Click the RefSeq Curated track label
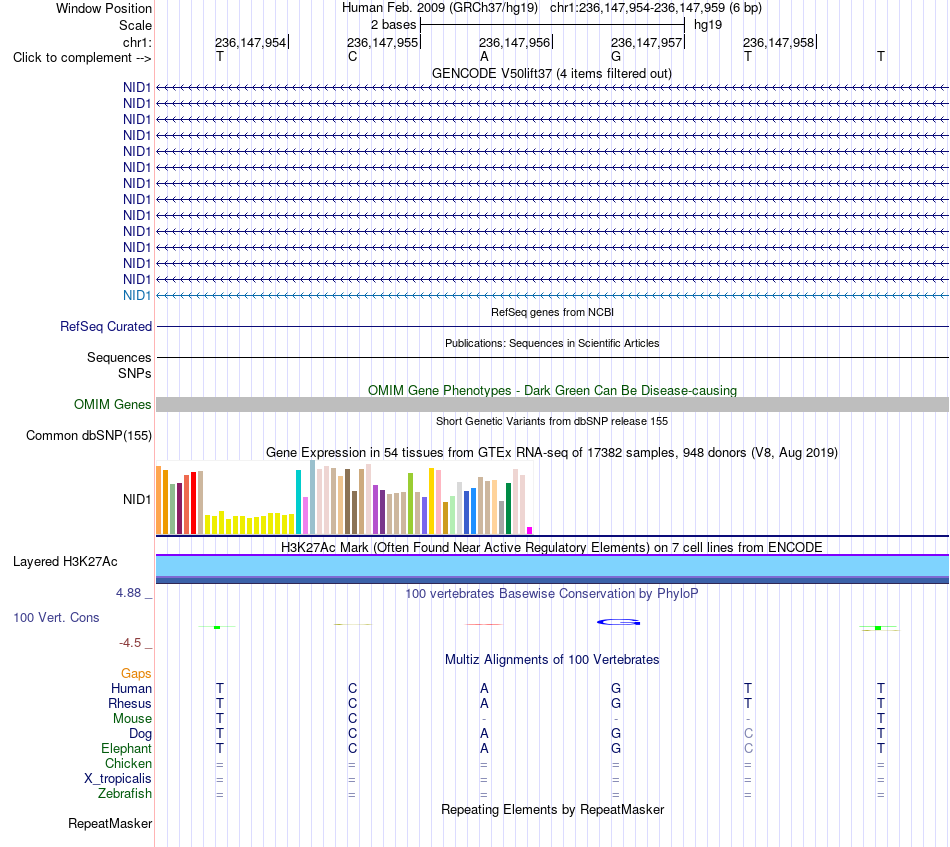 106,327
